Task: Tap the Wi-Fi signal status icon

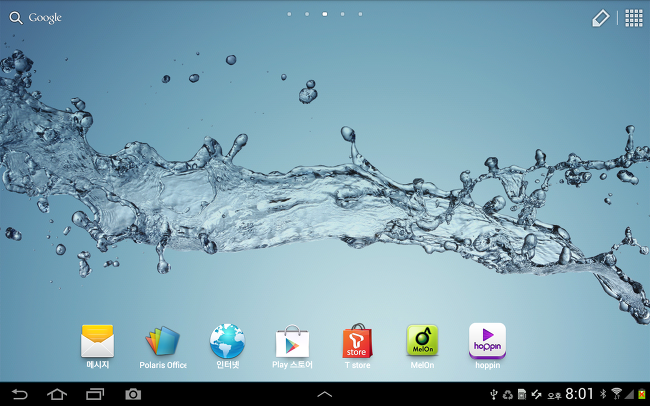Action: point(616,393)
